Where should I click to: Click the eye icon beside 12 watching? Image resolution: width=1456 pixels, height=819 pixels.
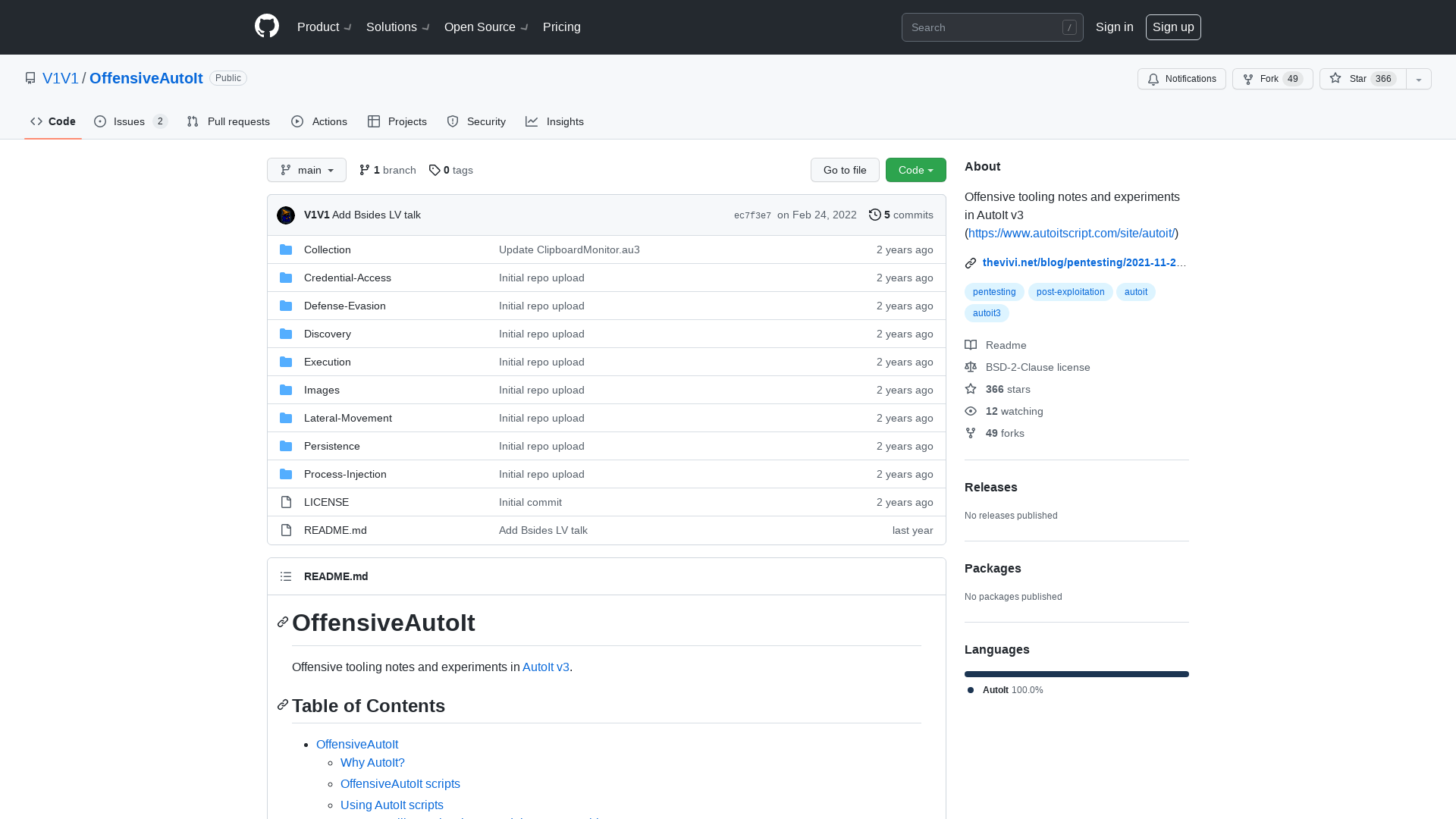coord(971,411)
